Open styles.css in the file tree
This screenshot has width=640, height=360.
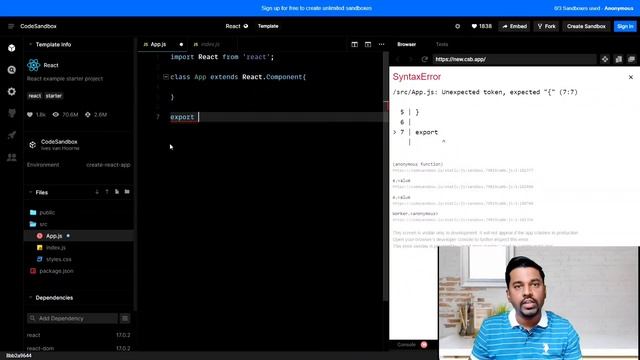click(79, 259)
